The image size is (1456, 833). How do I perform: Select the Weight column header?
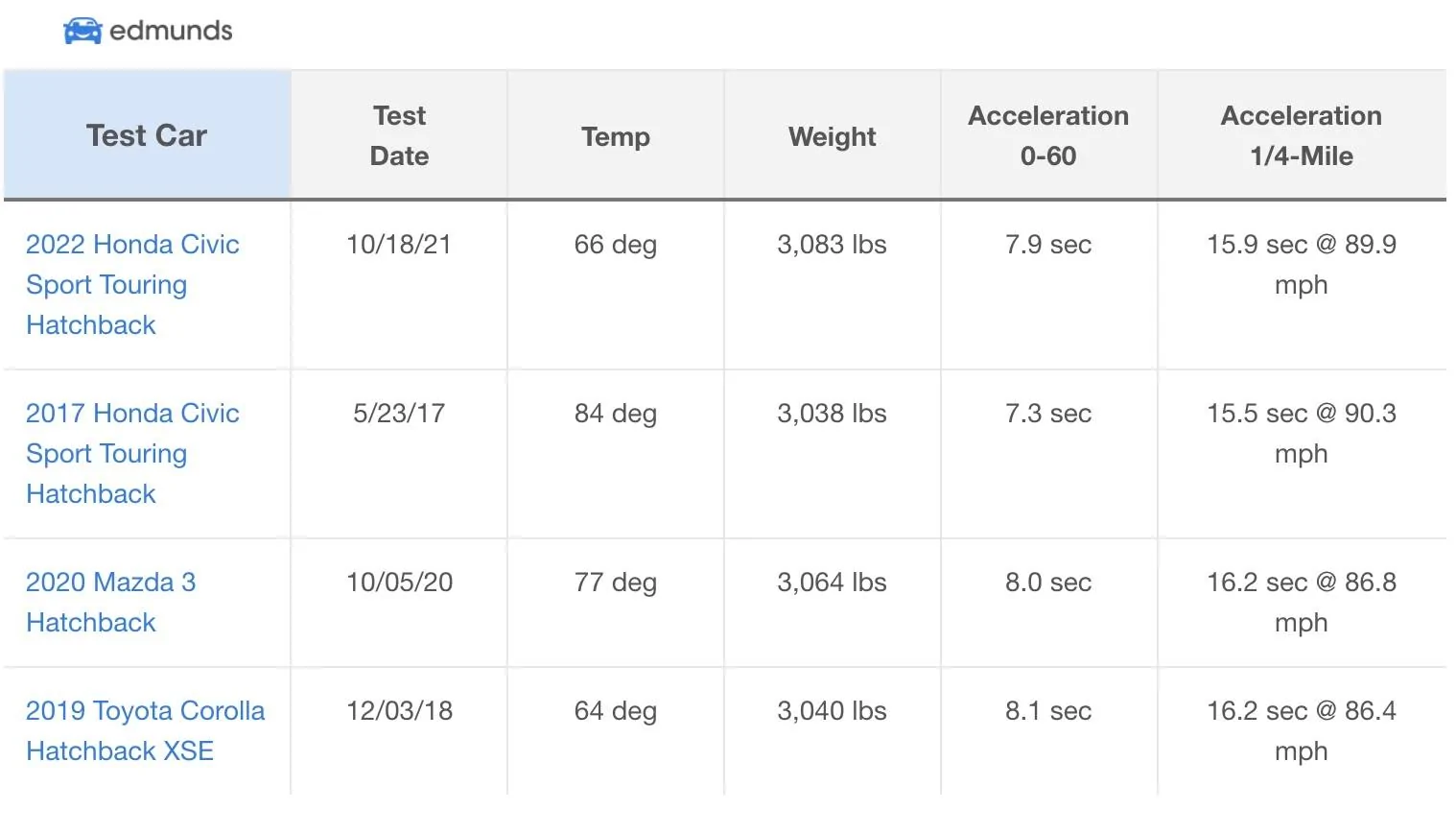[x=832, y=136]
